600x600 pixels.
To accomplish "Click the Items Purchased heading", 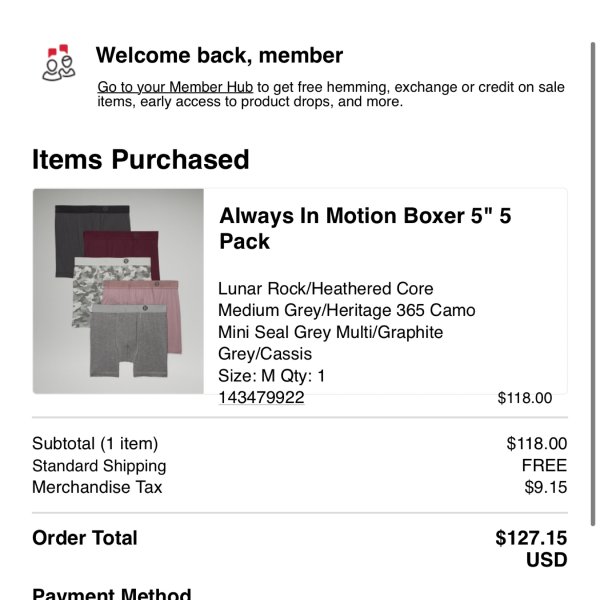I will 141,159.
